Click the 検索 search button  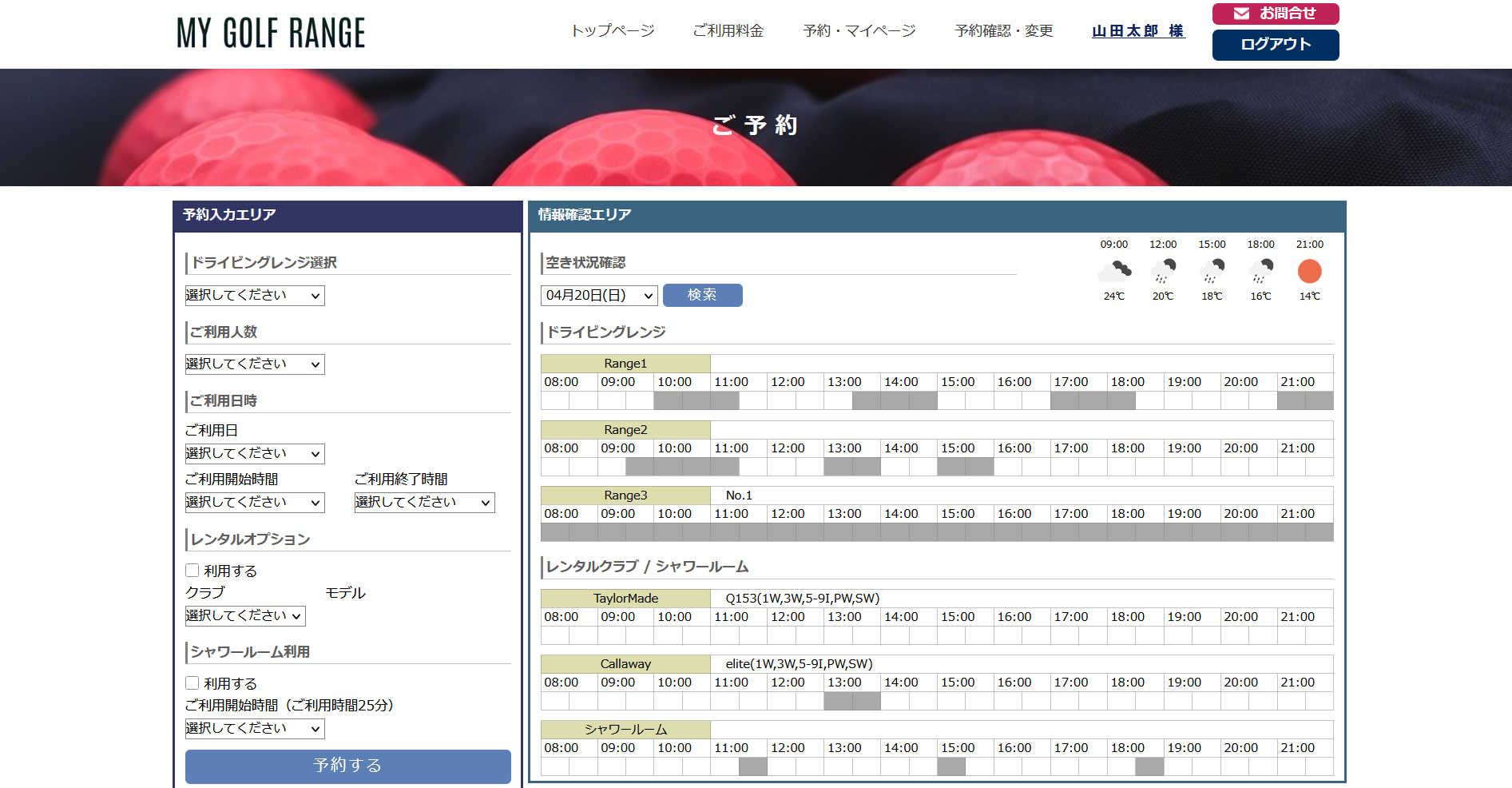[x=702, y=296]
